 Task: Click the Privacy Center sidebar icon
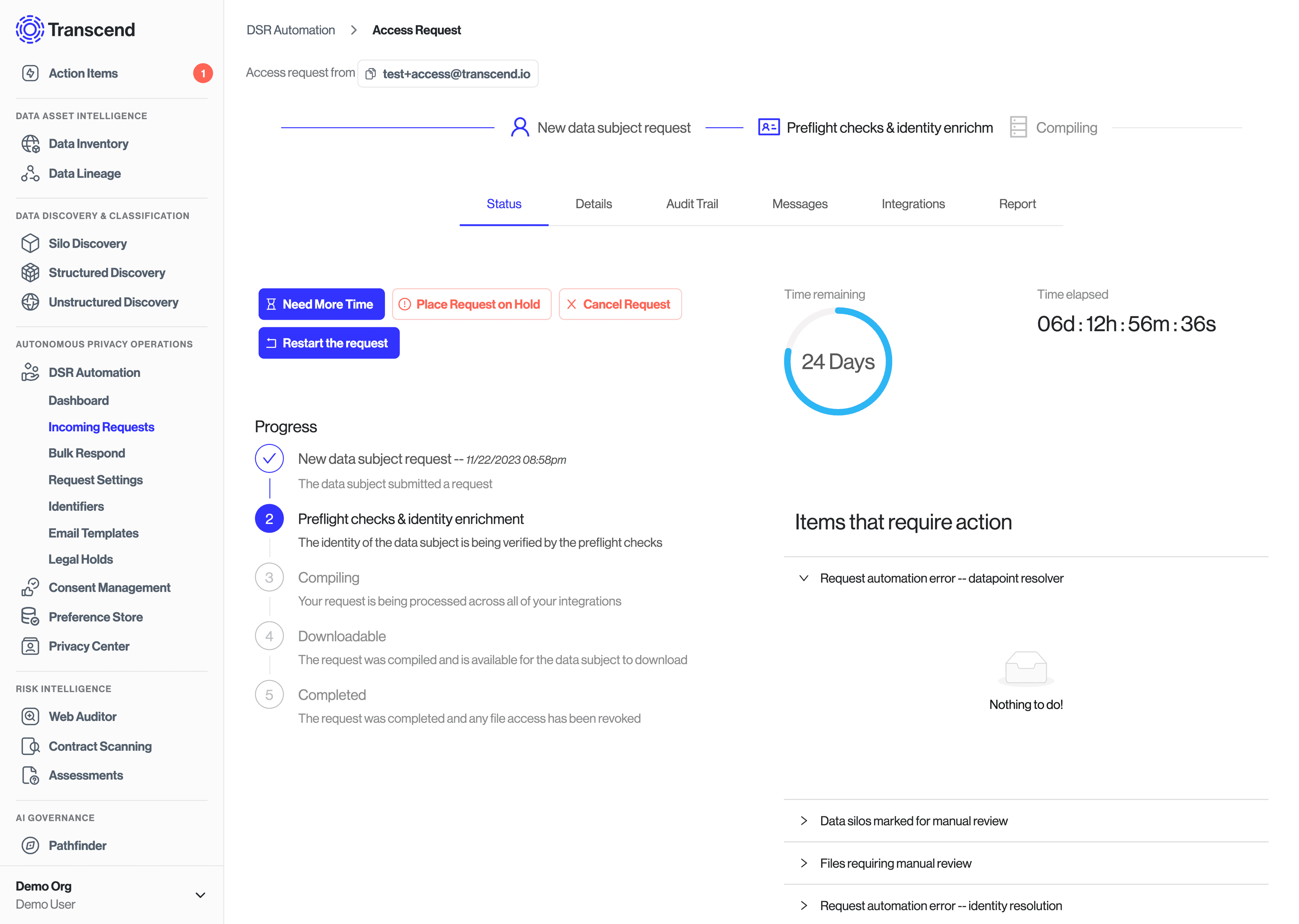(30, 645)
